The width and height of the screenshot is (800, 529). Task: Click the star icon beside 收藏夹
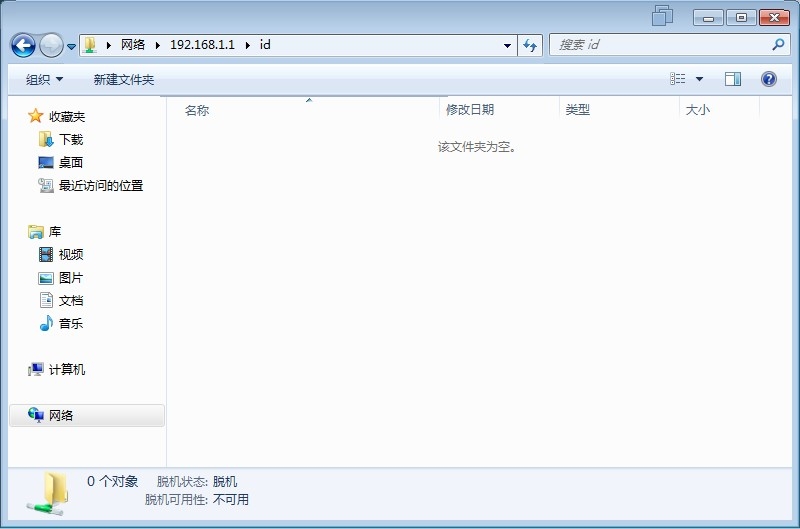(35, 116)
